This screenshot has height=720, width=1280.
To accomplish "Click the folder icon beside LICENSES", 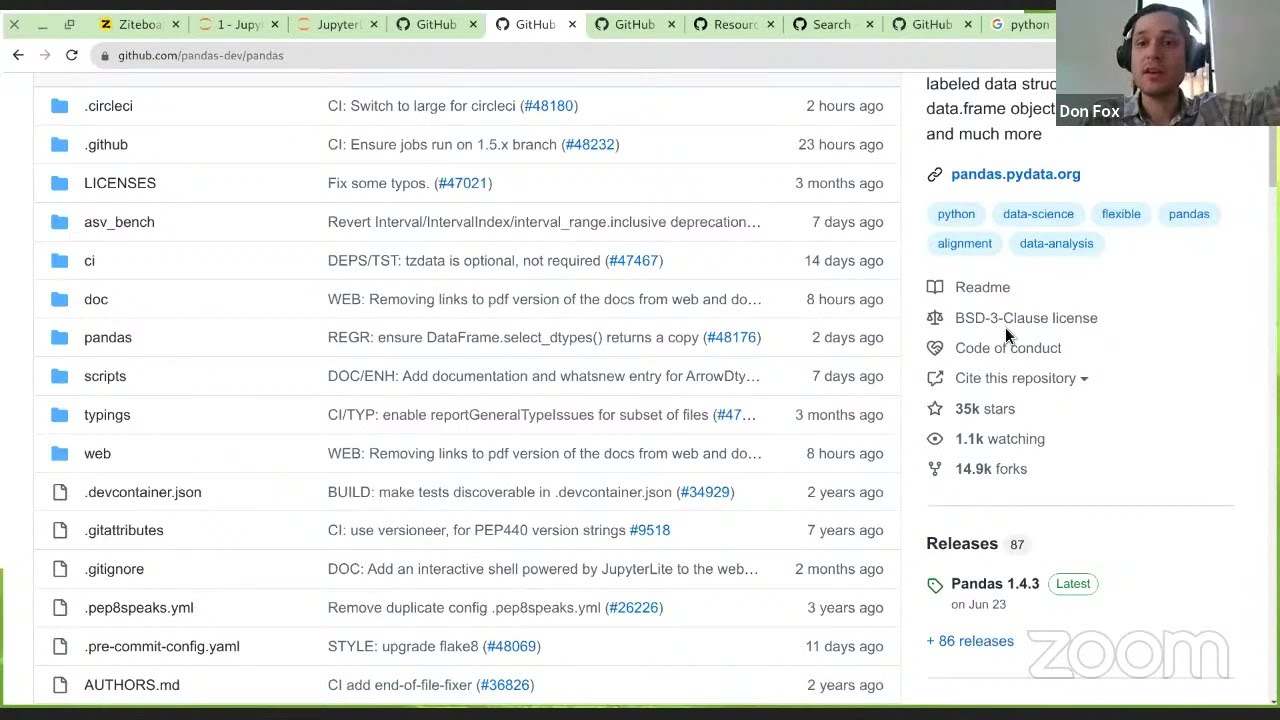I will click(x=60, y=183).
